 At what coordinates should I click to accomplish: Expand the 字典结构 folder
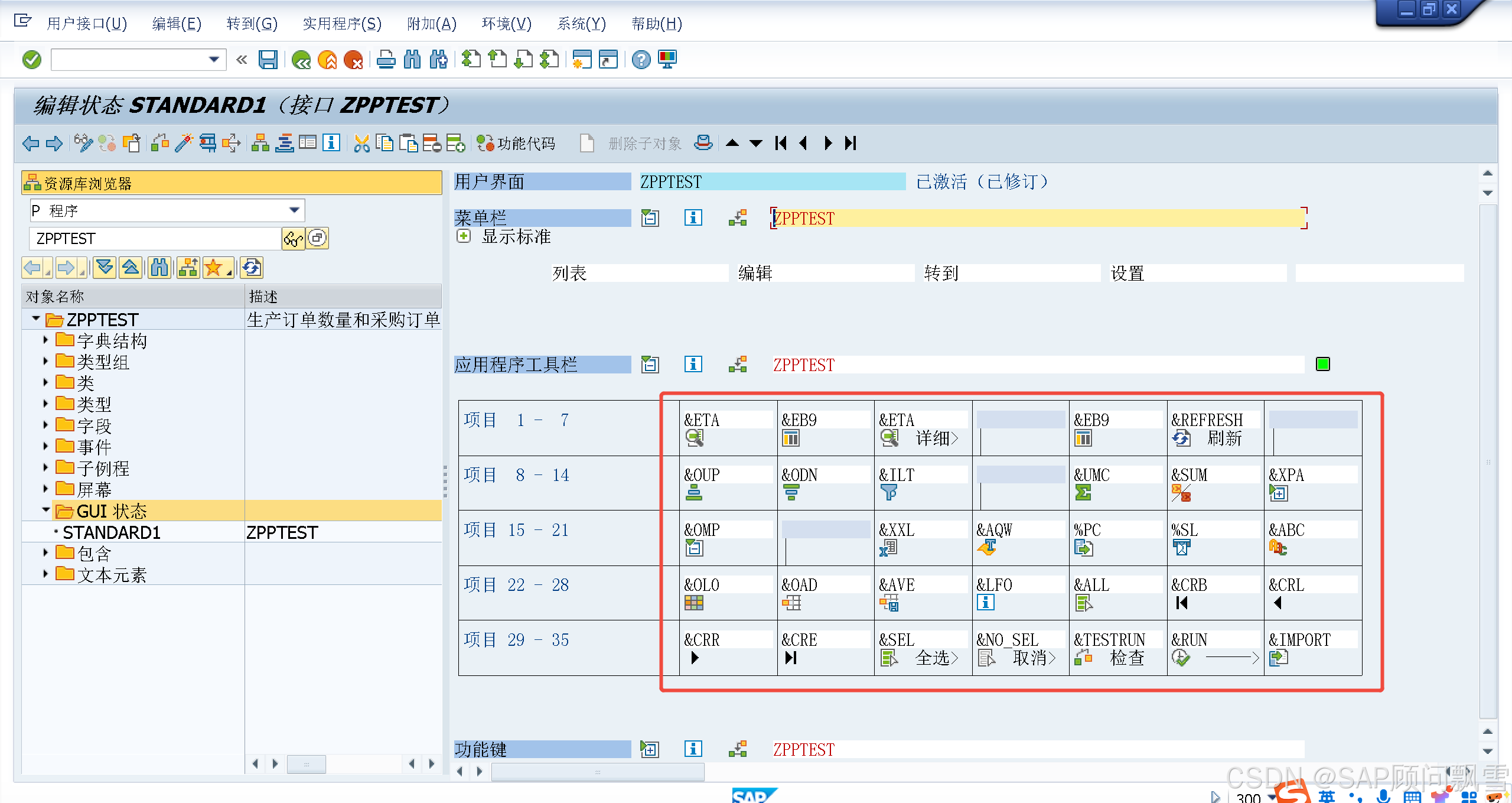click(x=46, y=340)
